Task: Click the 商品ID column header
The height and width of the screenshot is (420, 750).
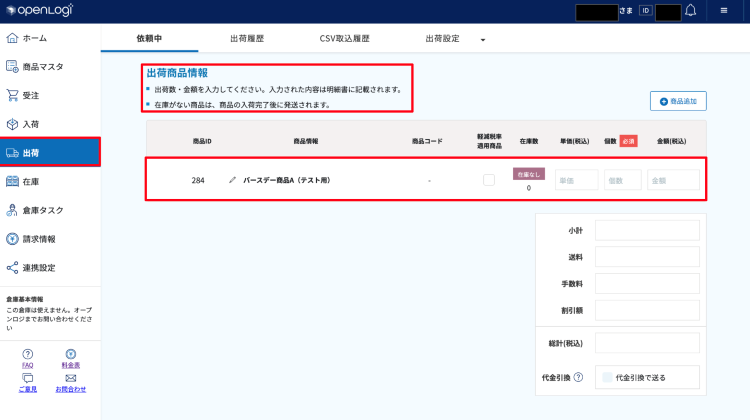Action: [202, 141]
